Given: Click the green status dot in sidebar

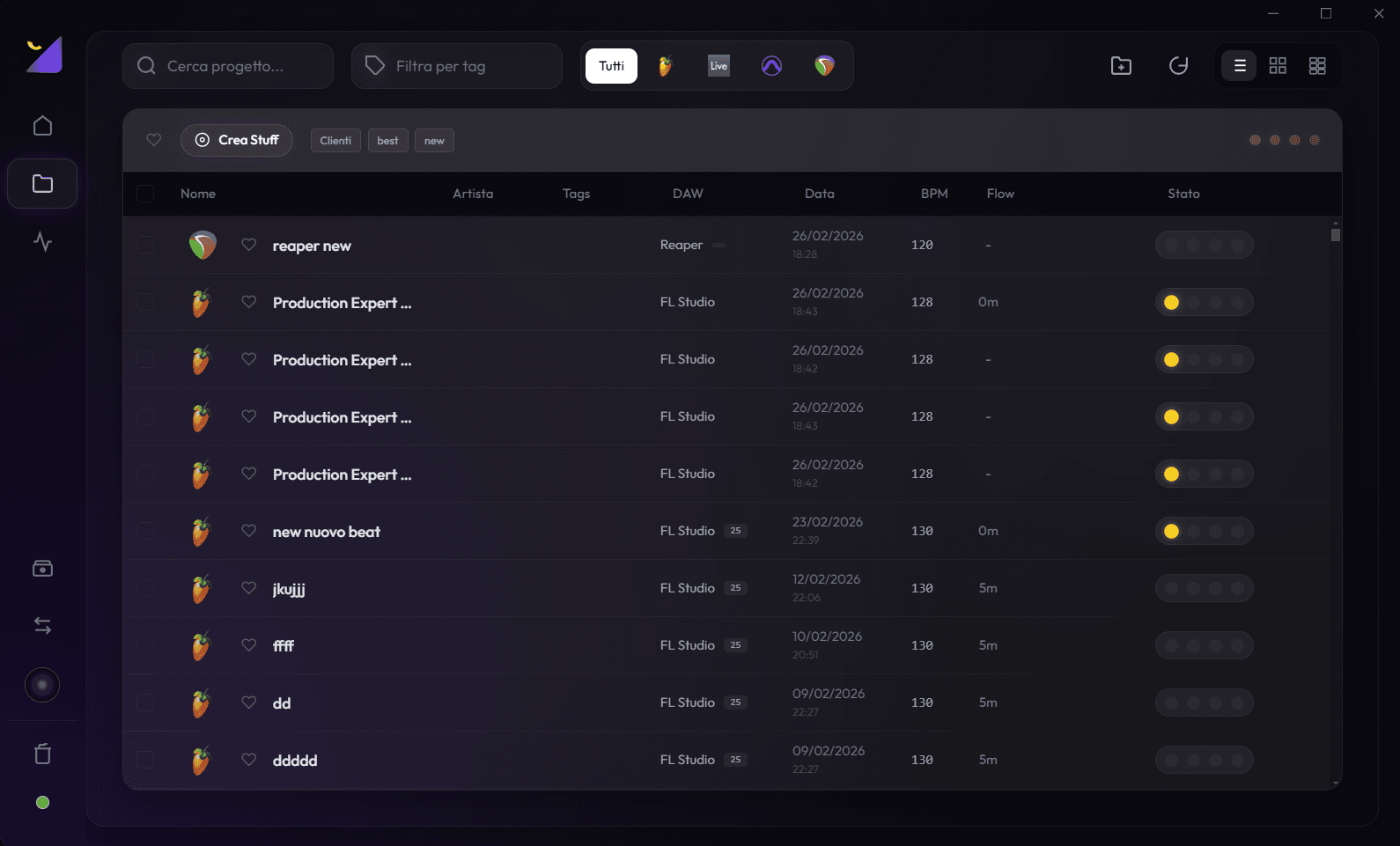Looking at the screenshot, I should 42,803.
